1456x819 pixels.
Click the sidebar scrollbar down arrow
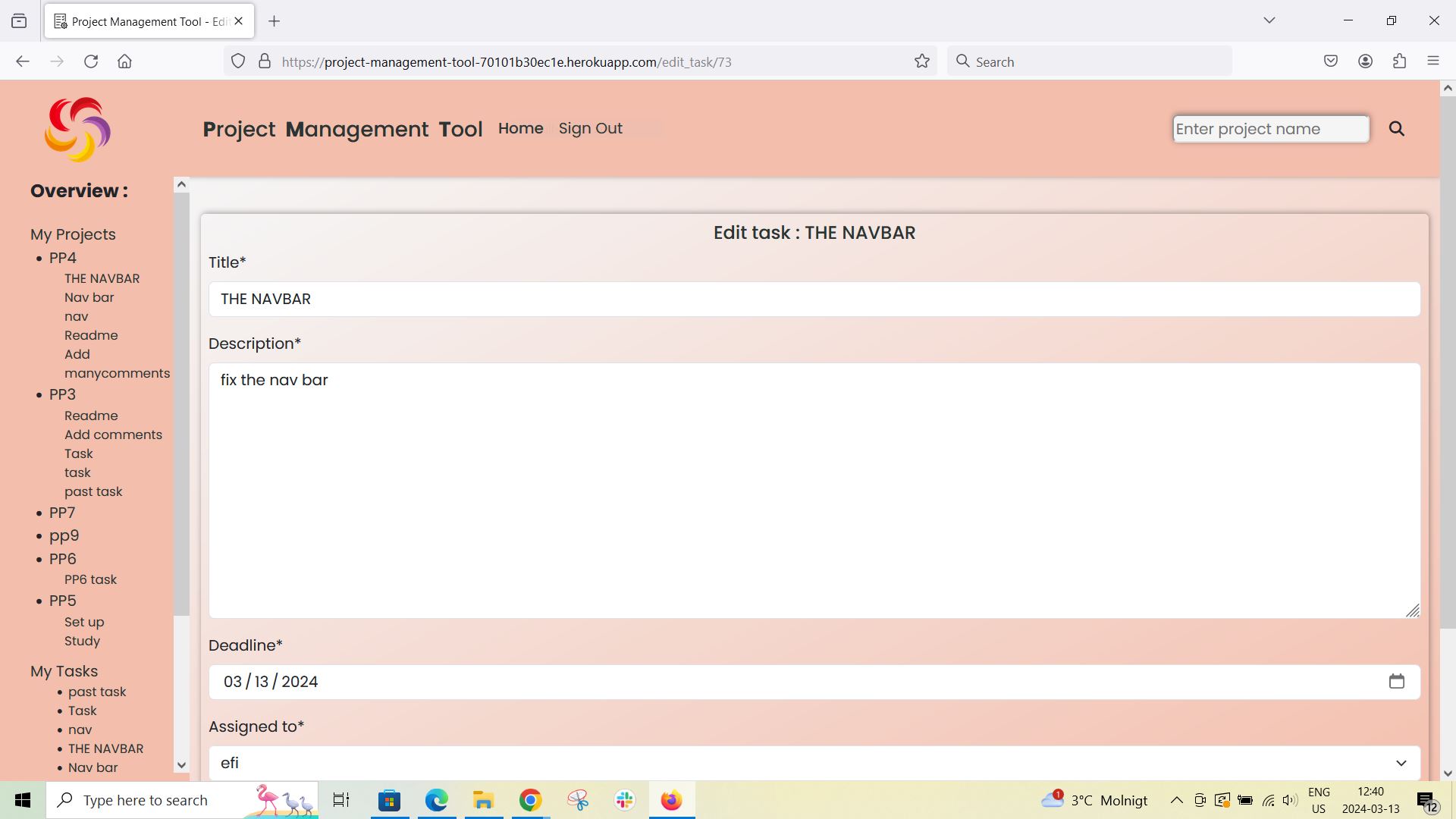coord(181,766)
